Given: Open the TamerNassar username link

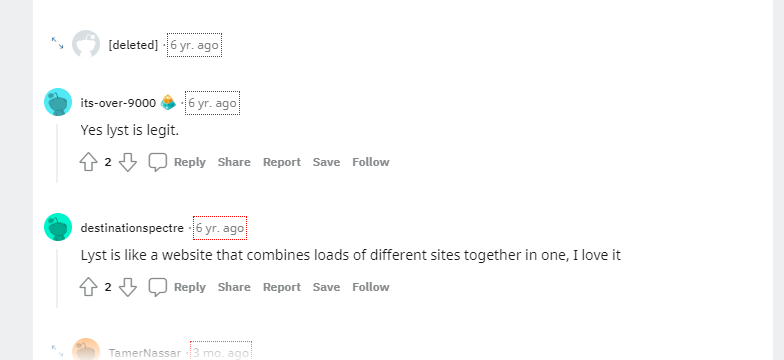Looking at the screenshot, I should [x=144, y=353].
